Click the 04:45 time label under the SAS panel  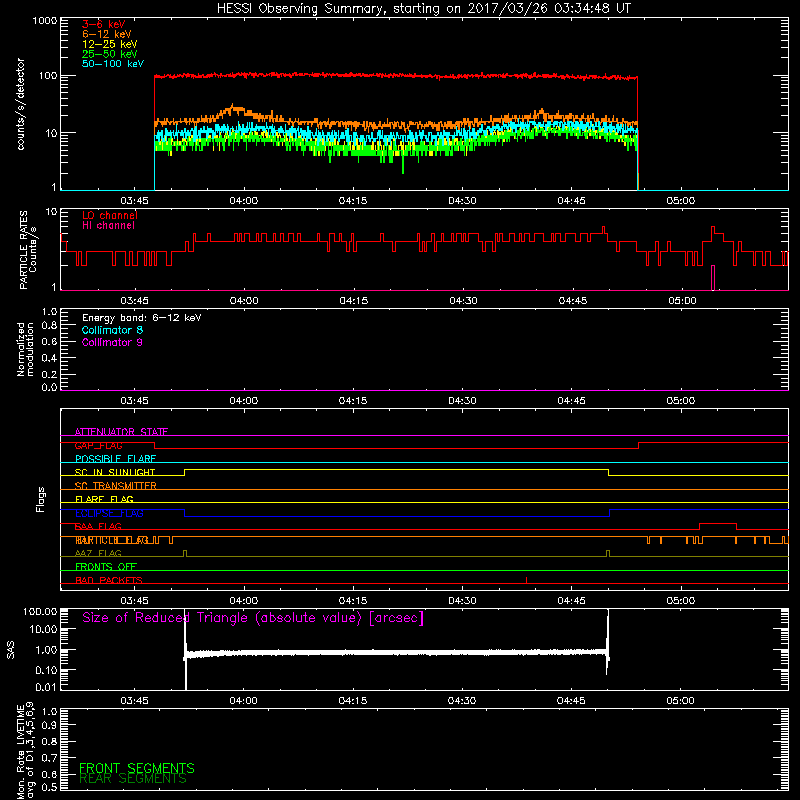point(571,701)
